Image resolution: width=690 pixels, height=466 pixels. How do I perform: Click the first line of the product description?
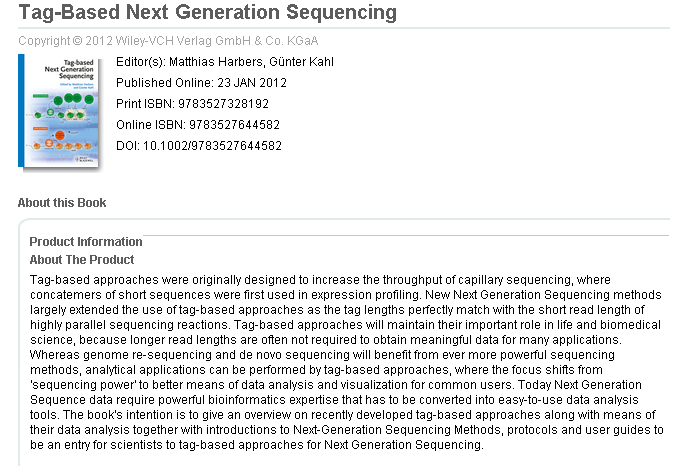point(330,279)
